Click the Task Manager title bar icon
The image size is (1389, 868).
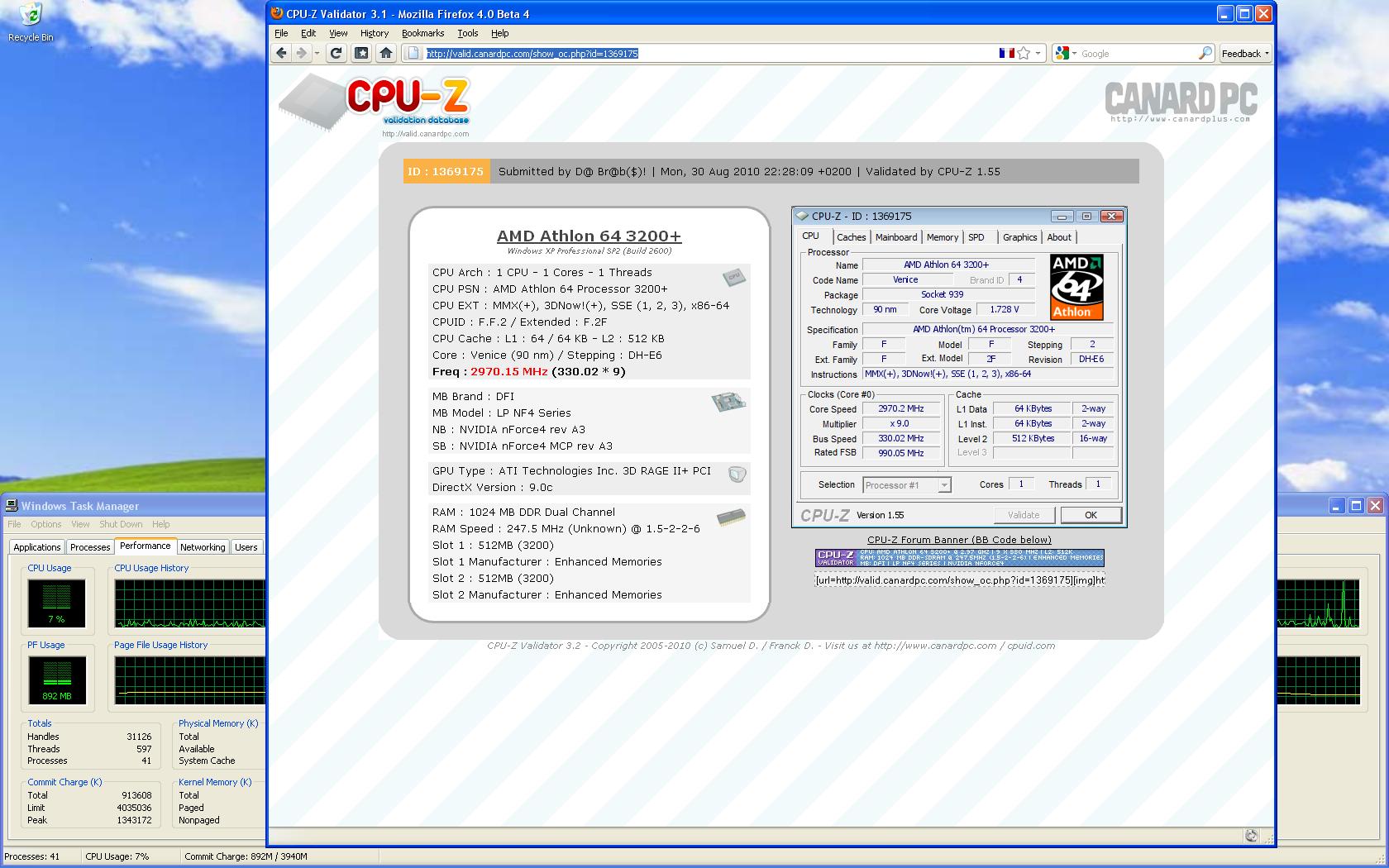(x=12, y=506)
